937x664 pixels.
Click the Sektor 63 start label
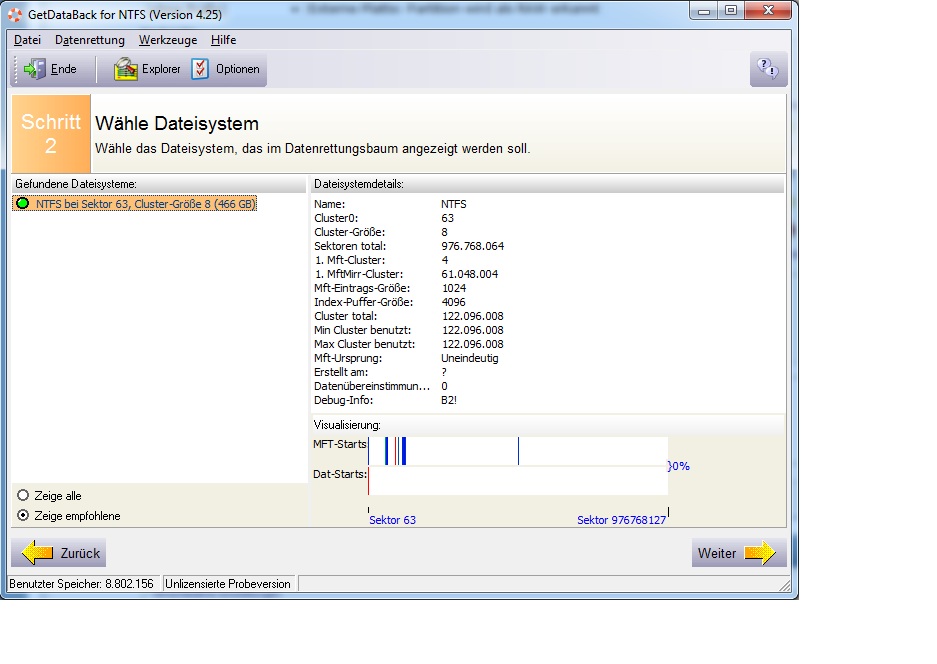[393, 520]
